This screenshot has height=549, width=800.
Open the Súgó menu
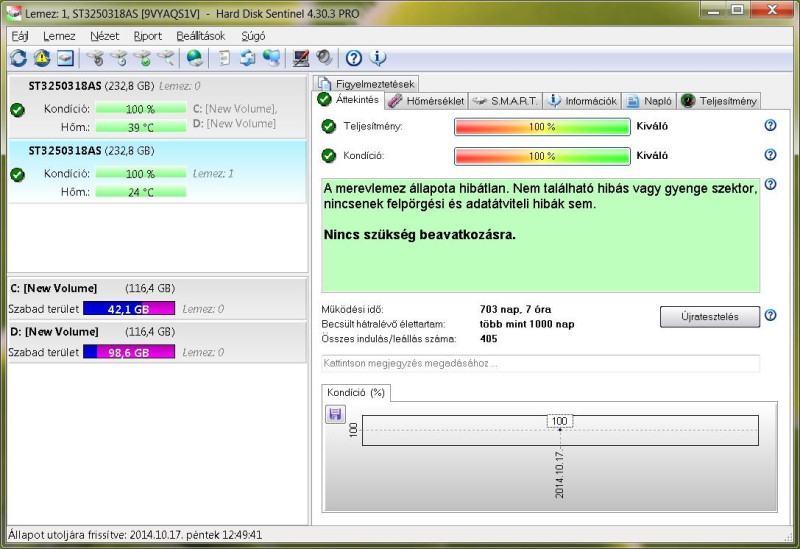(253, 36)
